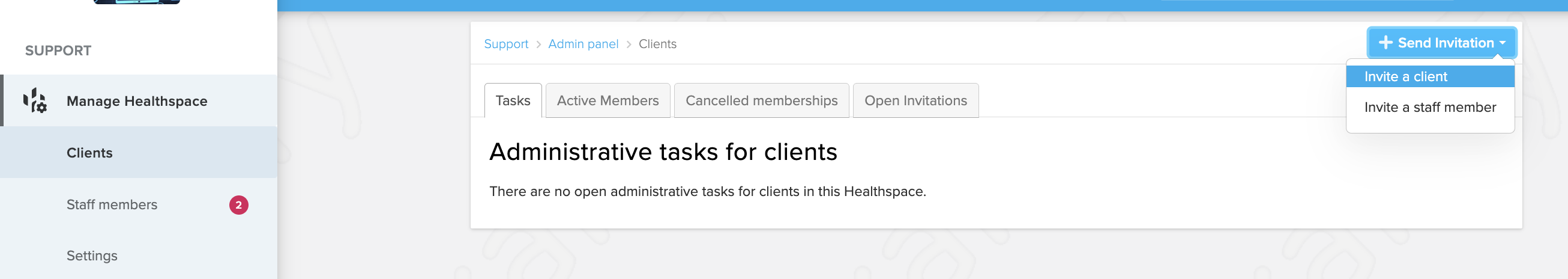Collapse the Send Invitation dropdown caret
Screen dimensions: 1568x279
tap(1502, 43)
